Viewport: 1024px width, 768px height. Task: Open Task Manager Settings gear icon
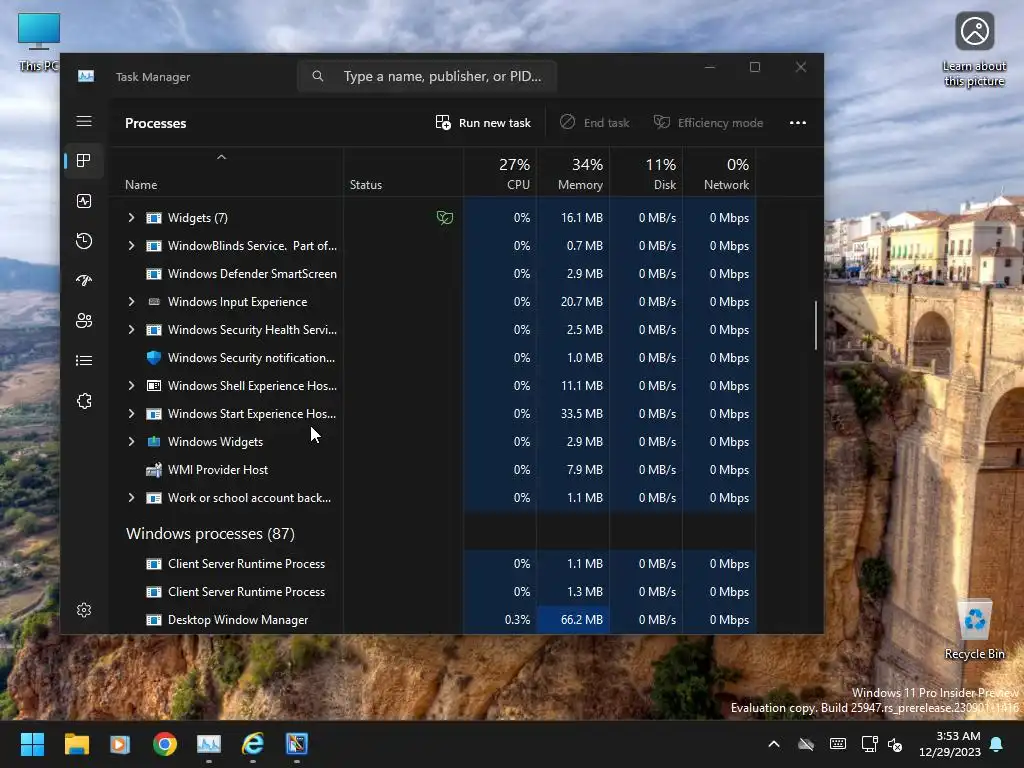pos(84,610)
